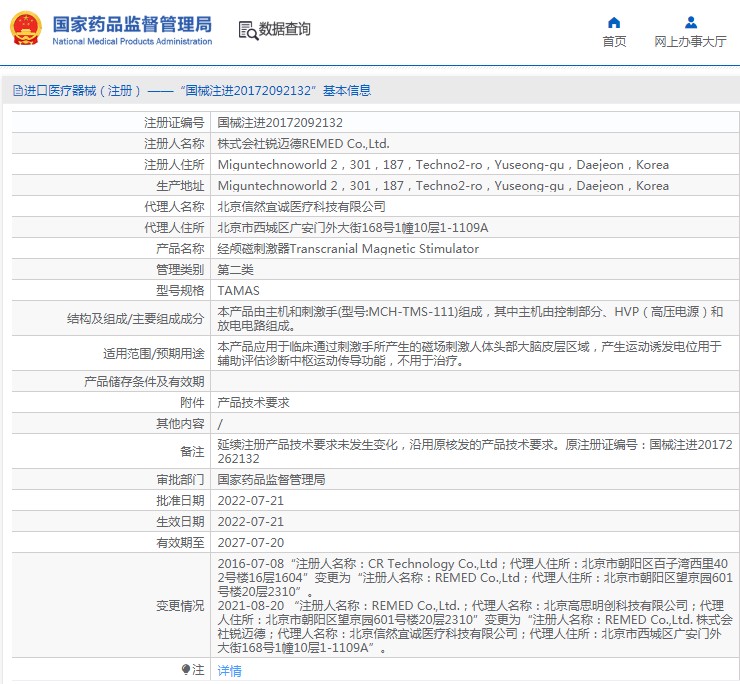The image size is (740, 684).
Task: Click the approval date 2022-07-21 next to 批准日期
Action: [251, 500]
